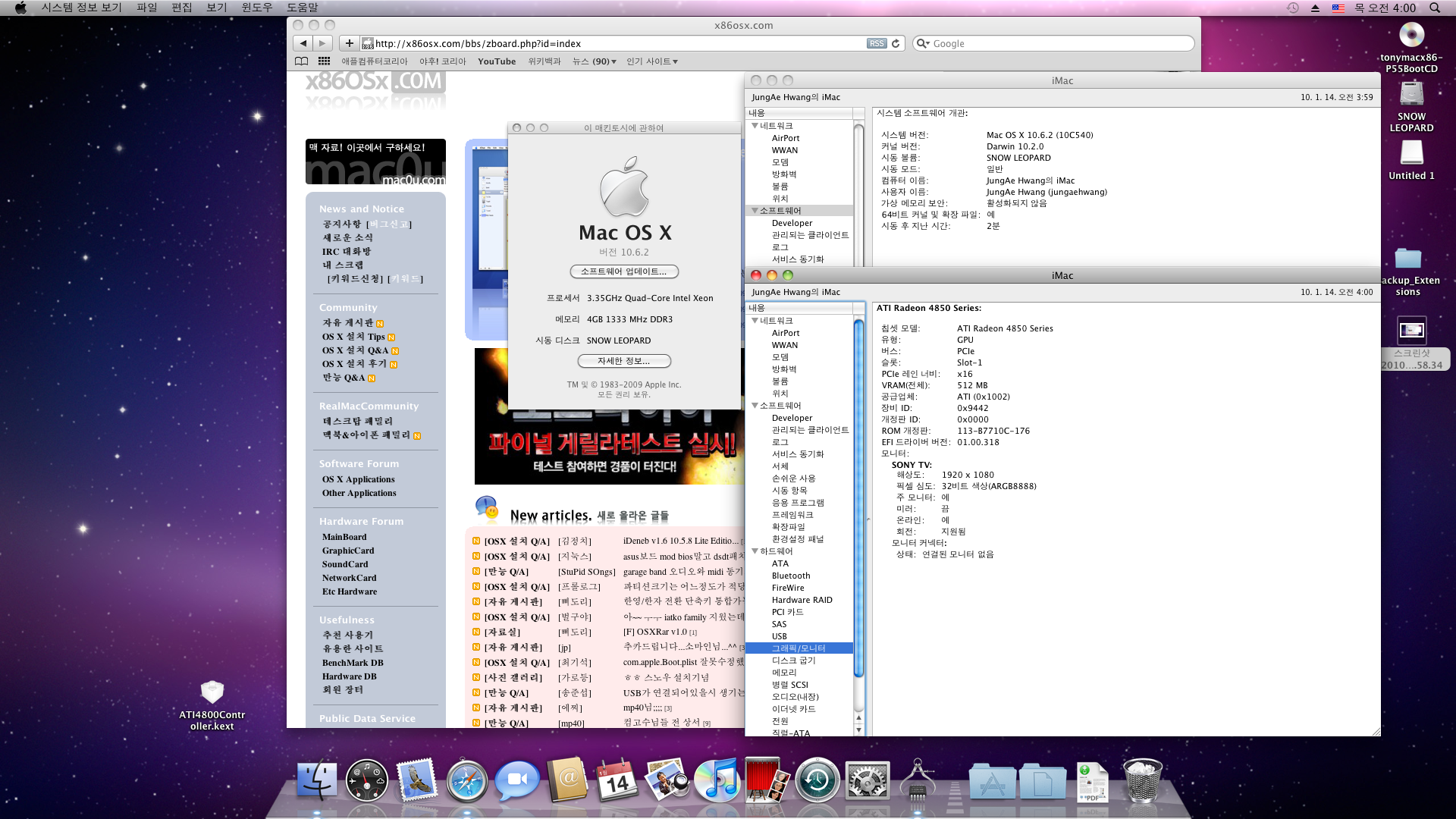Open 윈도우 menu in menu bar
The width and height of the screenshot is (1456, 819).
[x=256, y=8]
